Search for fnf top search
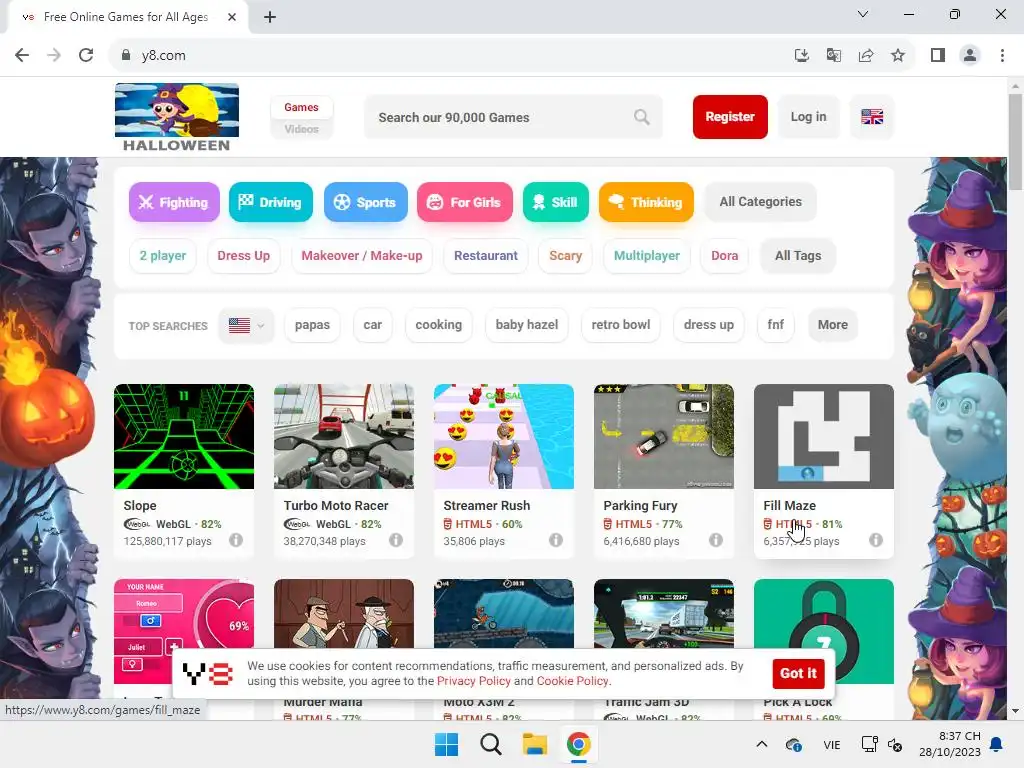Screen dimensions: 1024x768 775,325
